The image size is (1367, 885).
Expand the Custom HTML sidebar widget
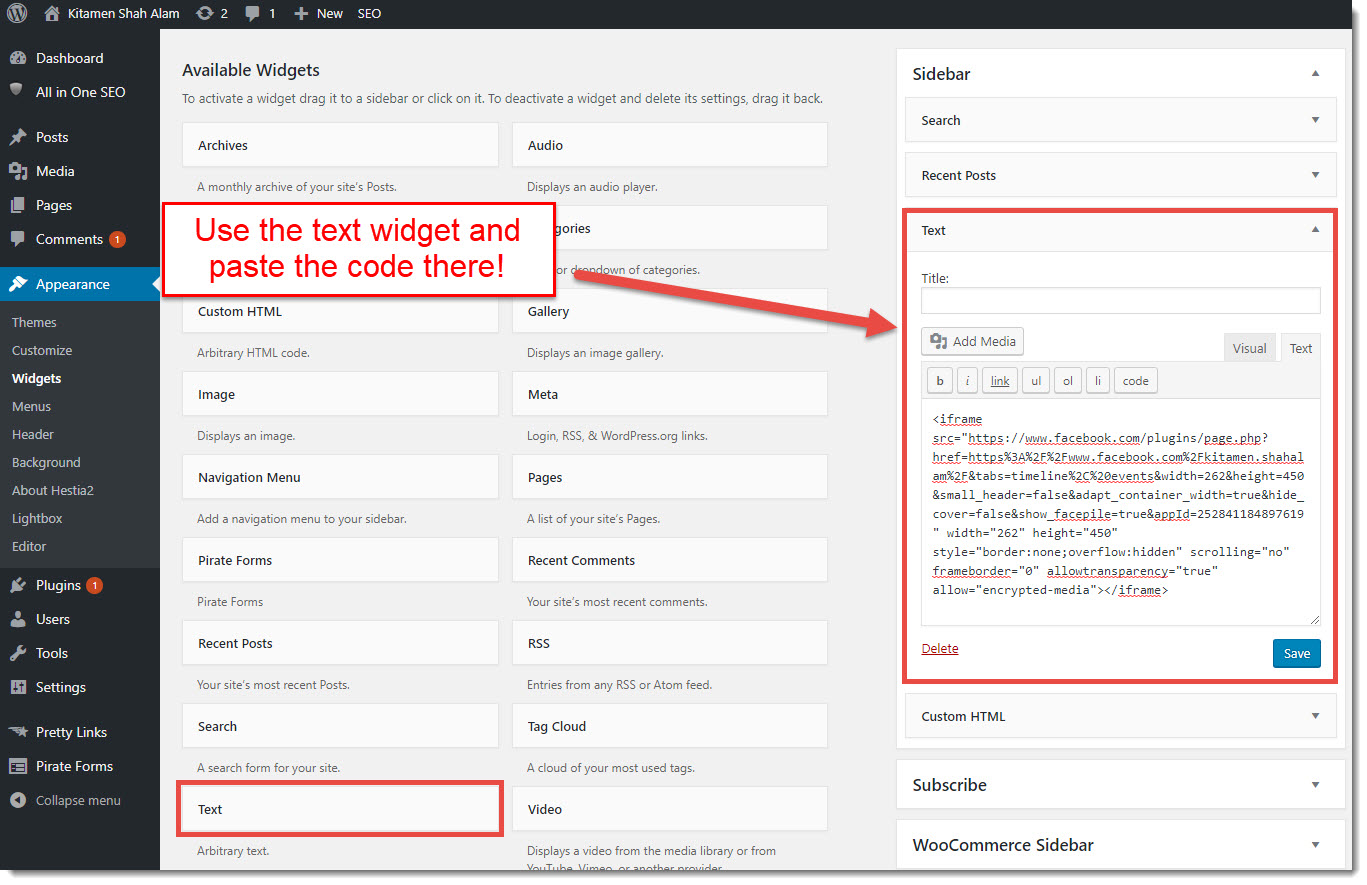[x=1315, y=716]
